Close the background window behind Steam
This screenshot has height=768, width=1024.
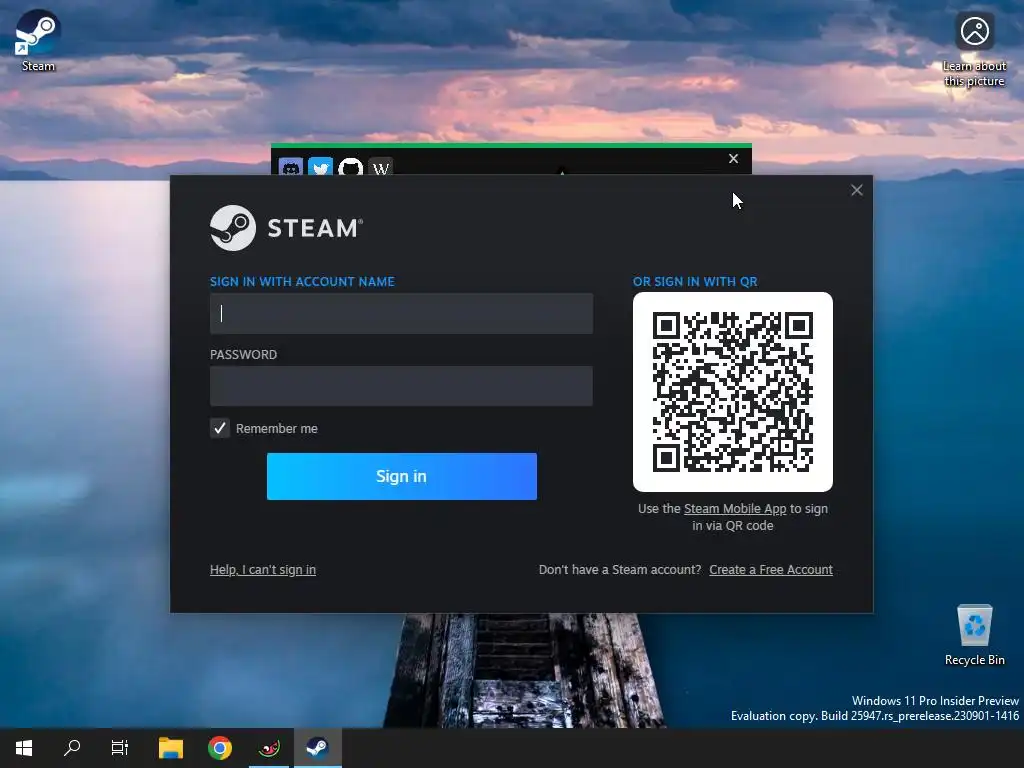point(733,159)
